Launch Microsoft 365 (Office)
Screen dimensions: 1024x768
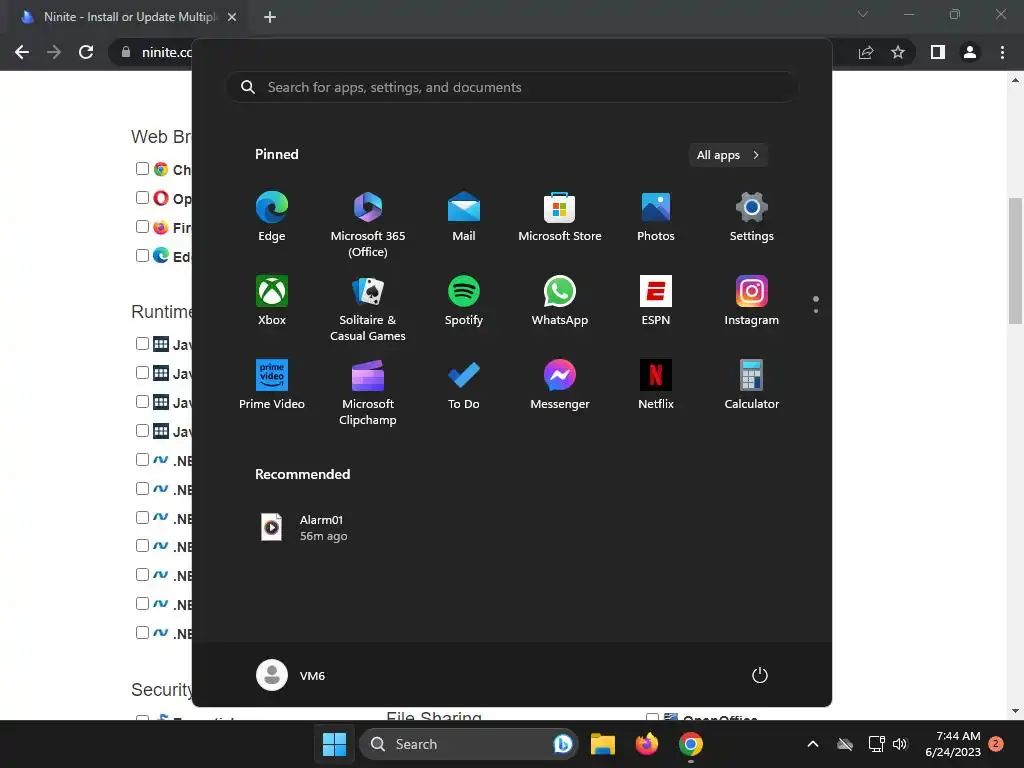(x=368, y=225)
